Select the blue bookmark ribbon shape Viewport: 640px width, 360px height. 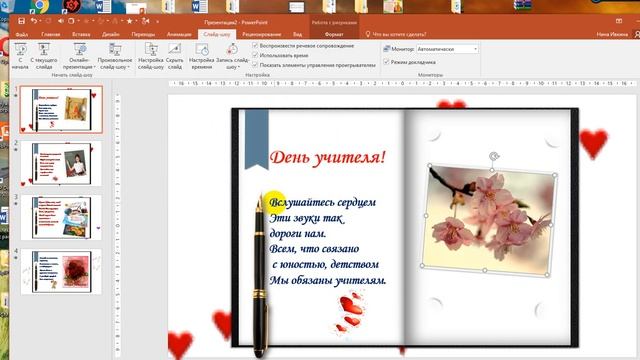[x=256, y=140]
